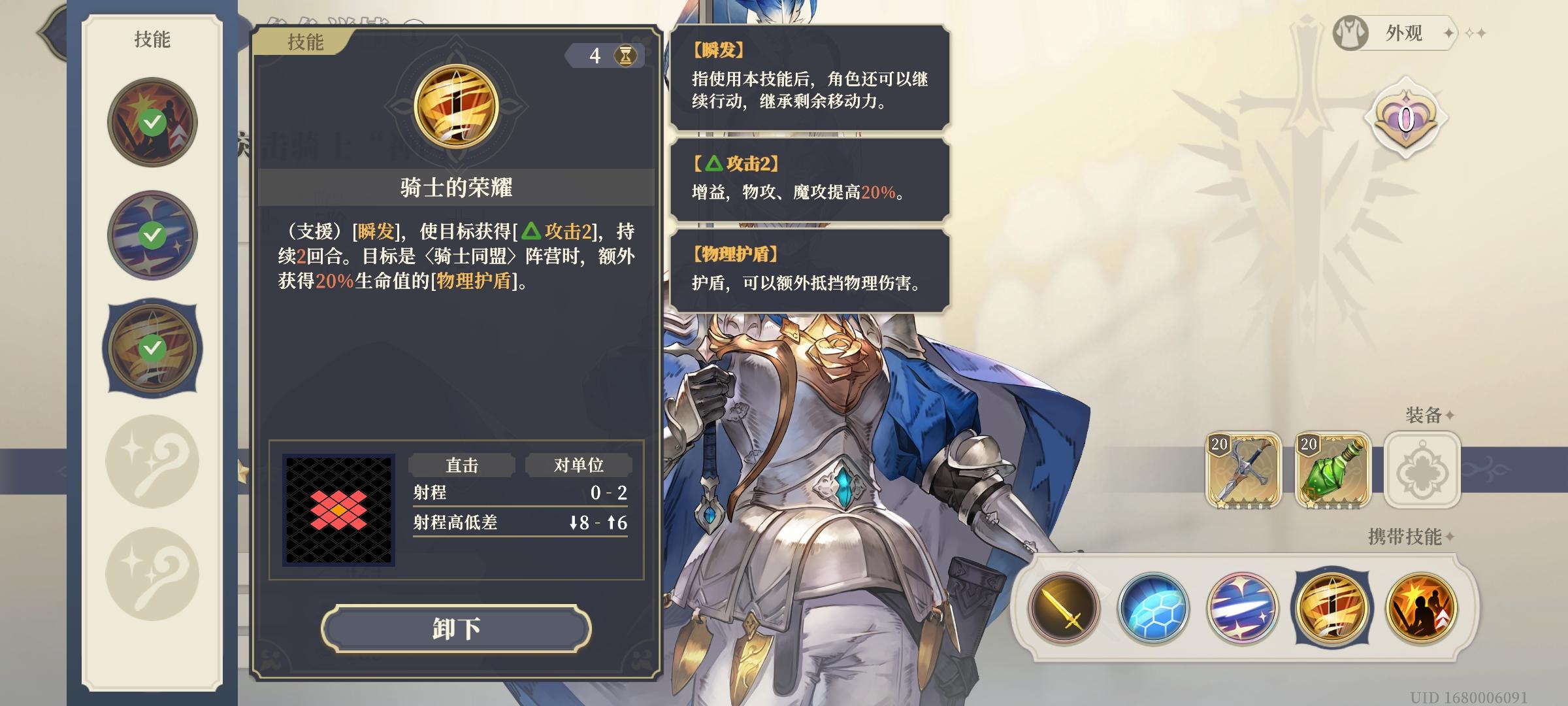Image resolution: width=1568 pixels, height=706 pixels.
Task: Click the hourglass cooldown indicator
Action: coord(626,56)
